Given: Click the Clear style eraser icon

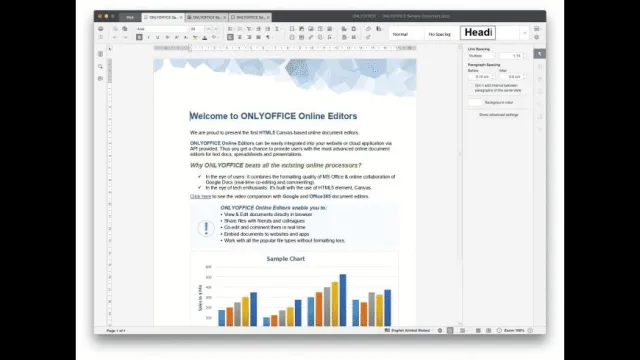Looking at the screenshot, I should (x=368, y=29).
